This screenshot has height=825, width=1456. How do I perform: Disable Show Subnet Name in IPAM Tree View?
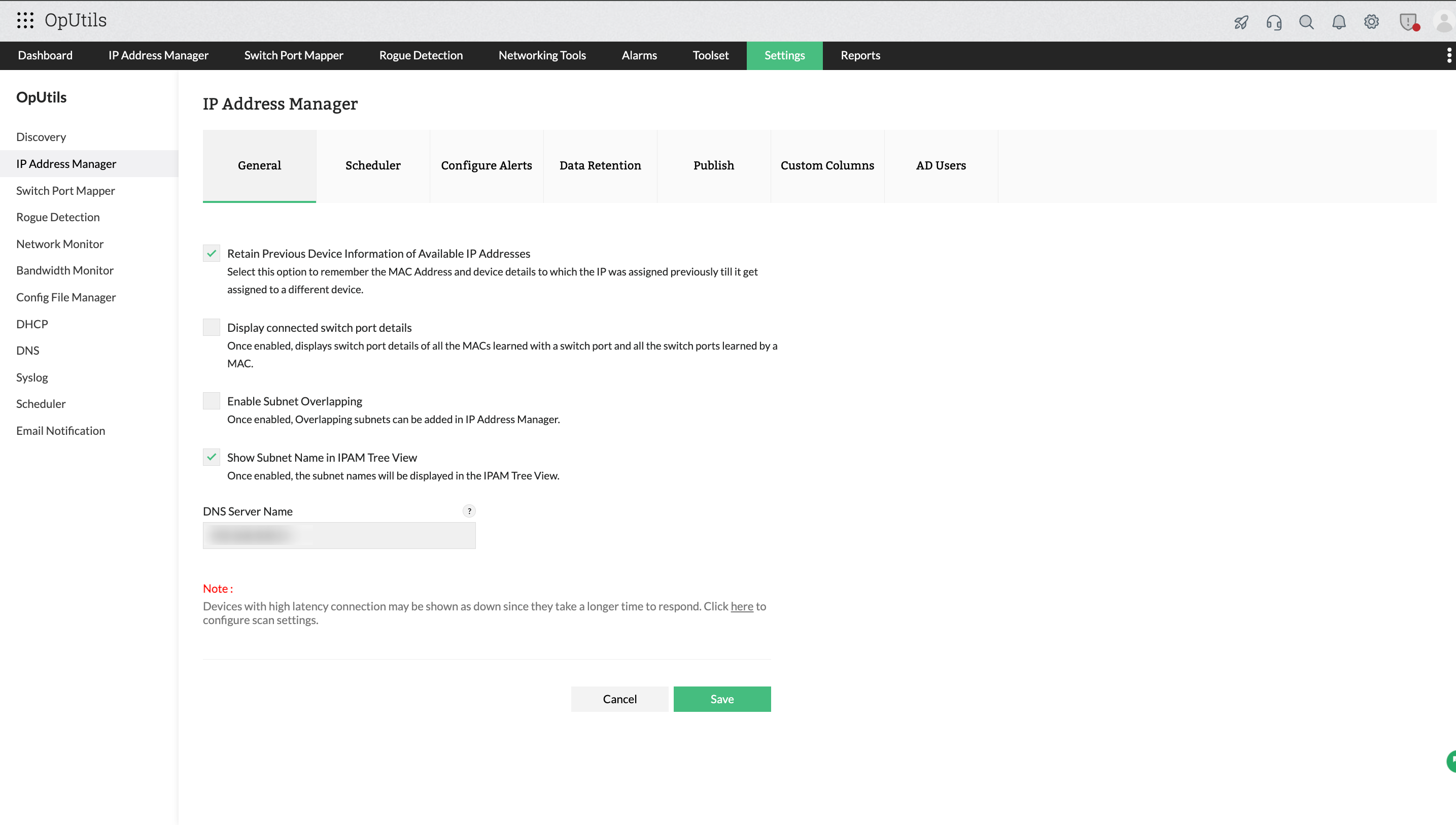pyautogui.click(x=212, y=457)
